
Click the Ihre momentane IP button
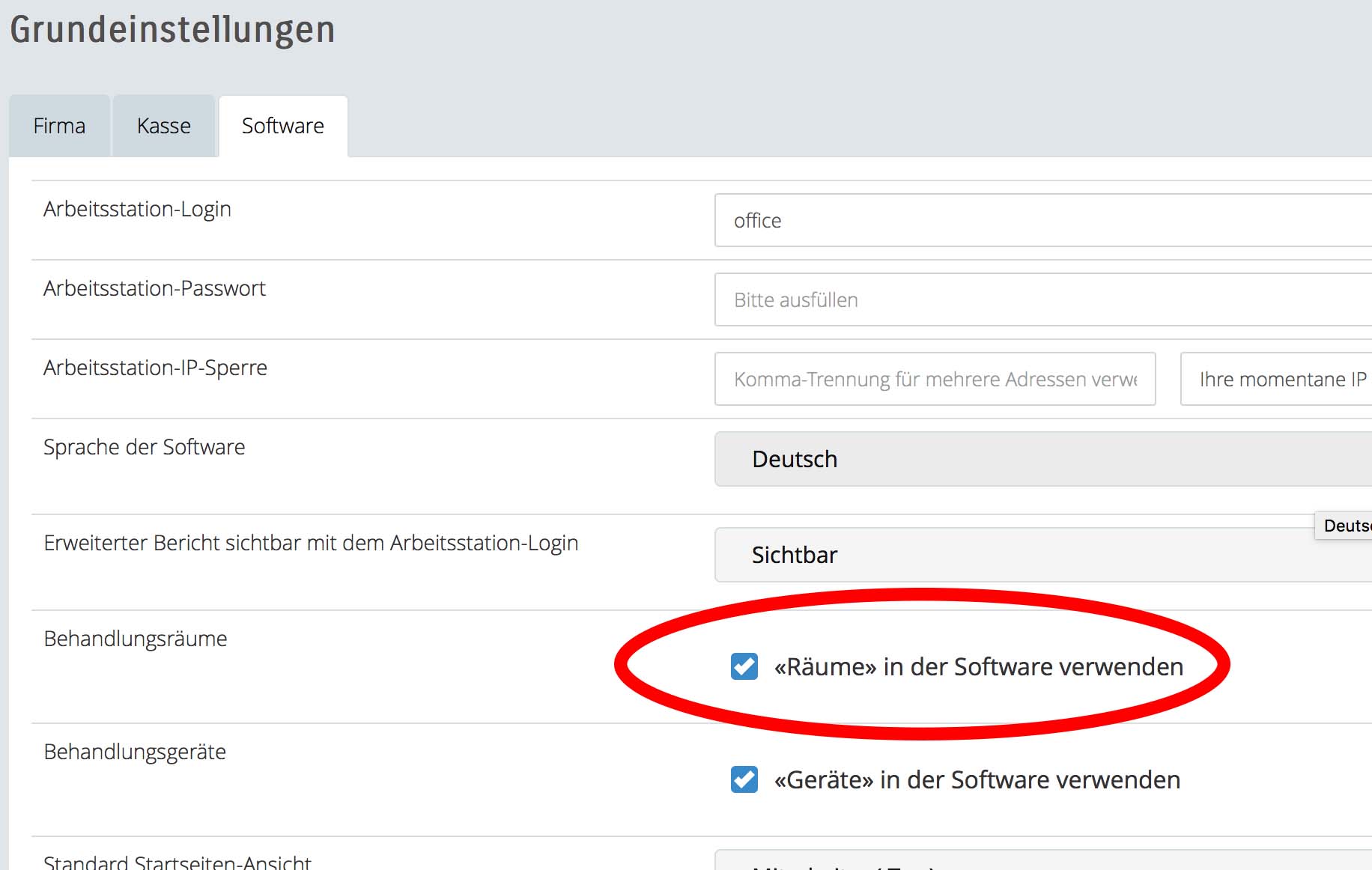click(1276, 379)
